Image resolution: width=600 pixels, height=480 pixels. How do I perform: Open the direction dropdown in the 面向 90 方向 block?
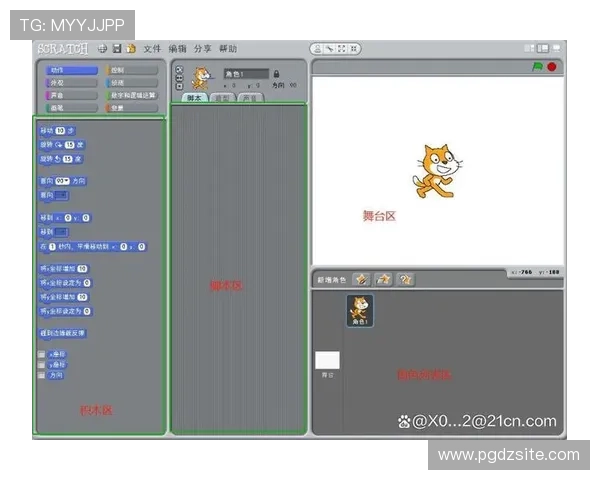tap(62, 181)
